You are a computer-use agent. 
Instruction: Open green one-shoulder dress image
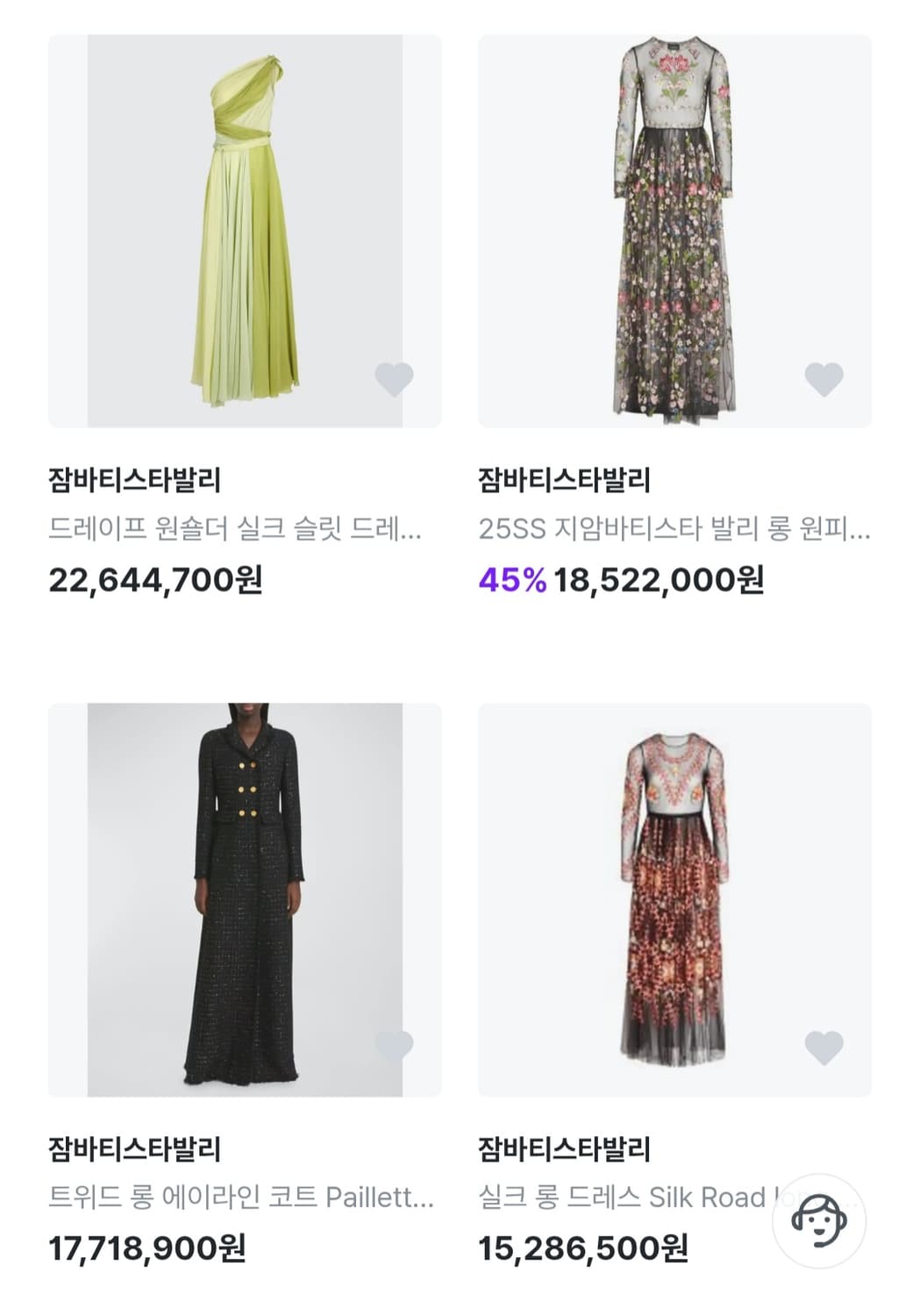tap(245, 231)
